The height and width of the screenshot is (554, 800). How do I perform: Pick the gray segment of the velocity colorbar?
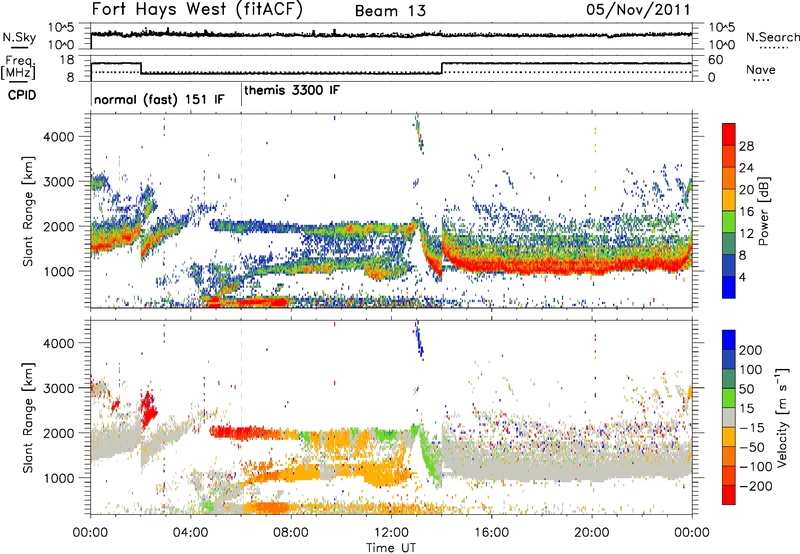click(x=729, y=417)
